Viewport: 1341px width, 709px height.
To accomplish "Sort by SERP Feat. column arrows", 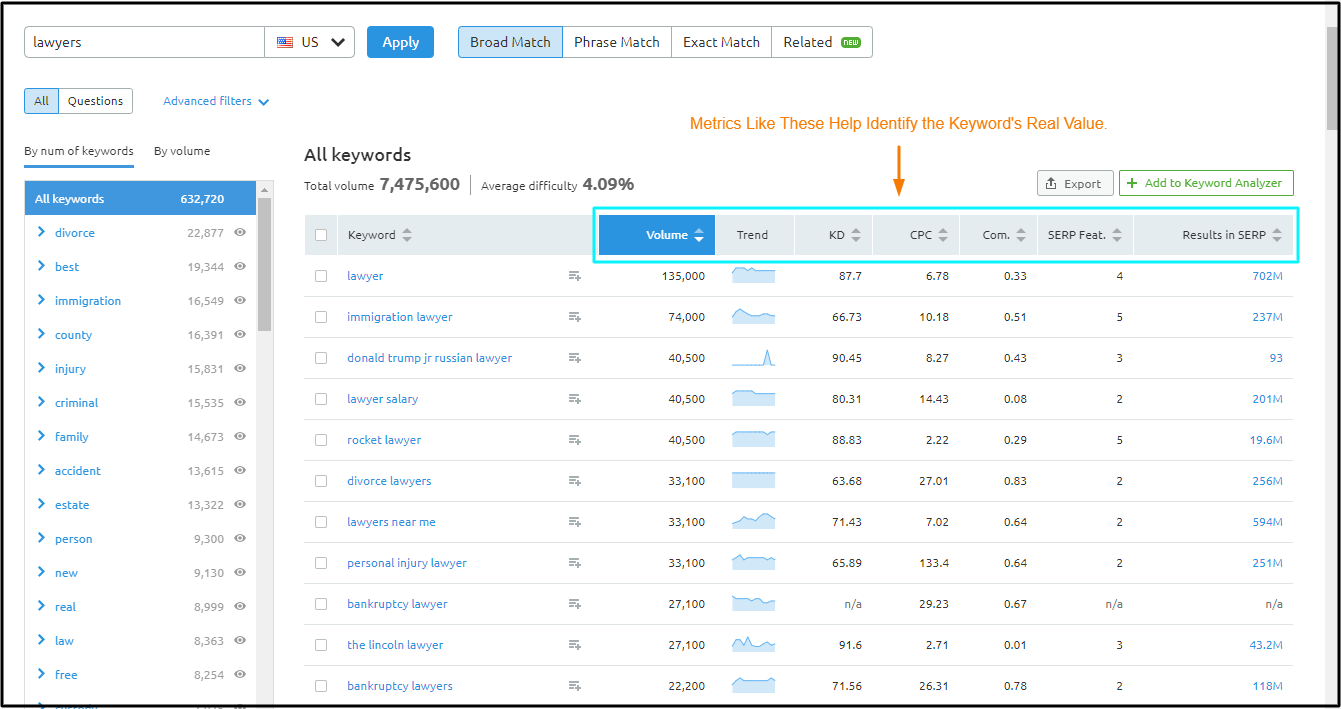I will click(x=1116, y=236).
